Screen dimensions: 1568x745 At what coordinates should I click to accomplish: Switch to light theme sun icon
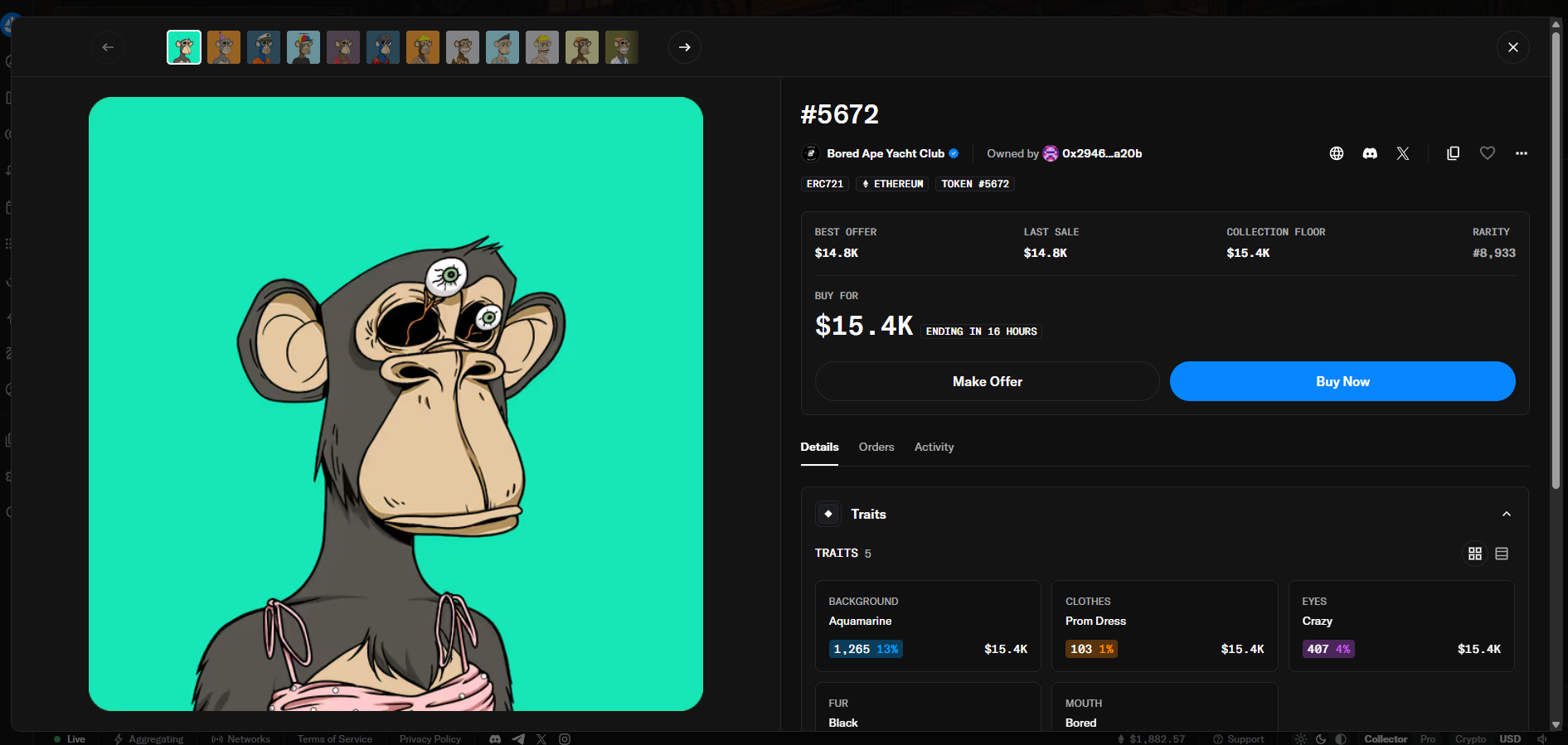pyautogui.click(x=1301, y=739)
